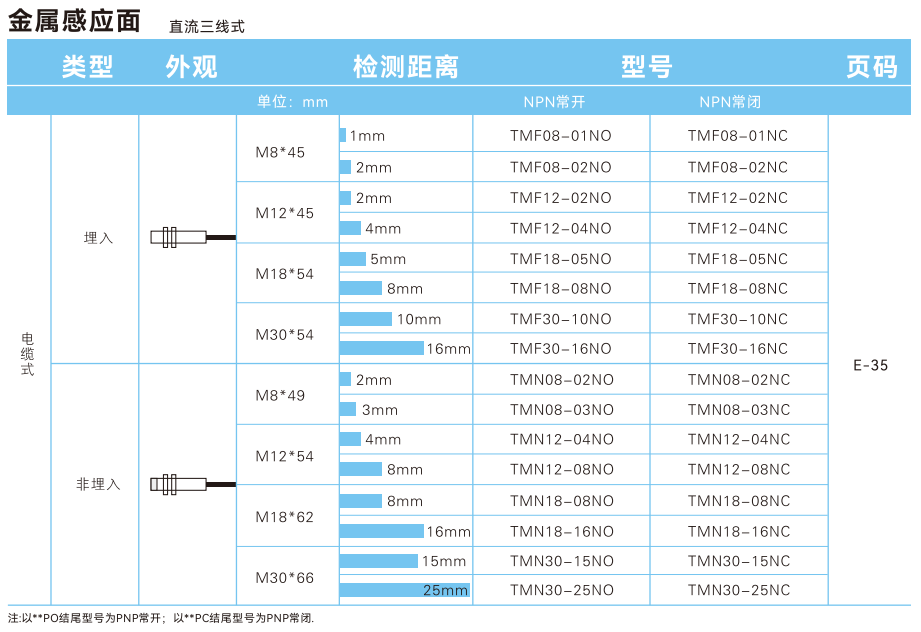Click the 电缆式 category cell
The image size is (921, 632).
click(28, 355)
